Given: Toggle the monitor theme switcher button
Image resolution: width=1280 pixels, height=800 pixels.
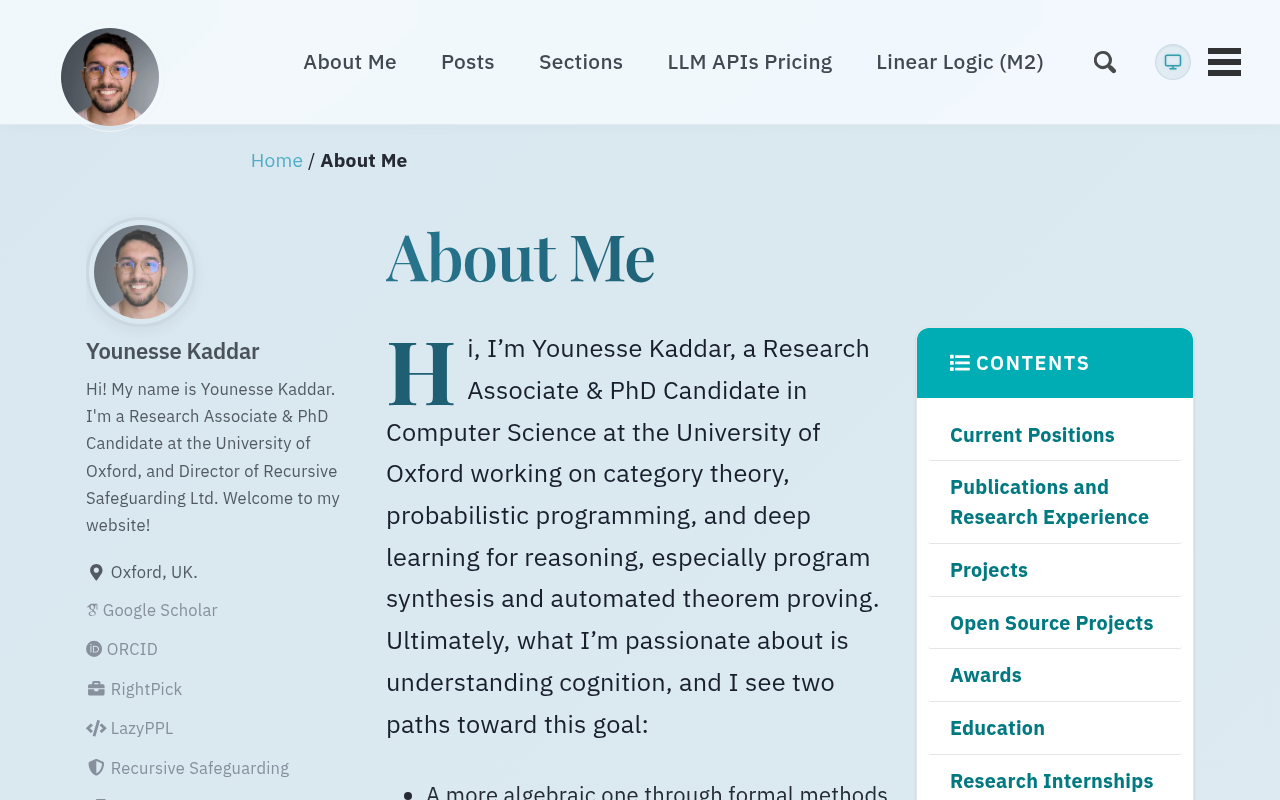Looking at the screenshot, I should [x=1173, y=62].
